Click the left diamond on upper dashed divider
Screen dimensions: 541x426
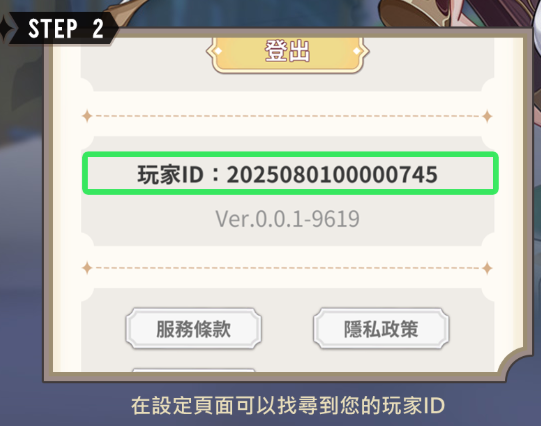[x=87, y=116]
